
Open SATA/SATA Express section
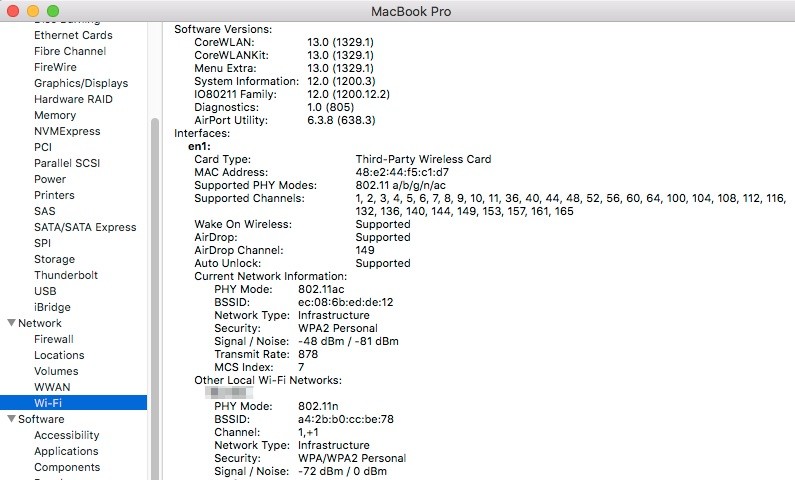point(85,227)
